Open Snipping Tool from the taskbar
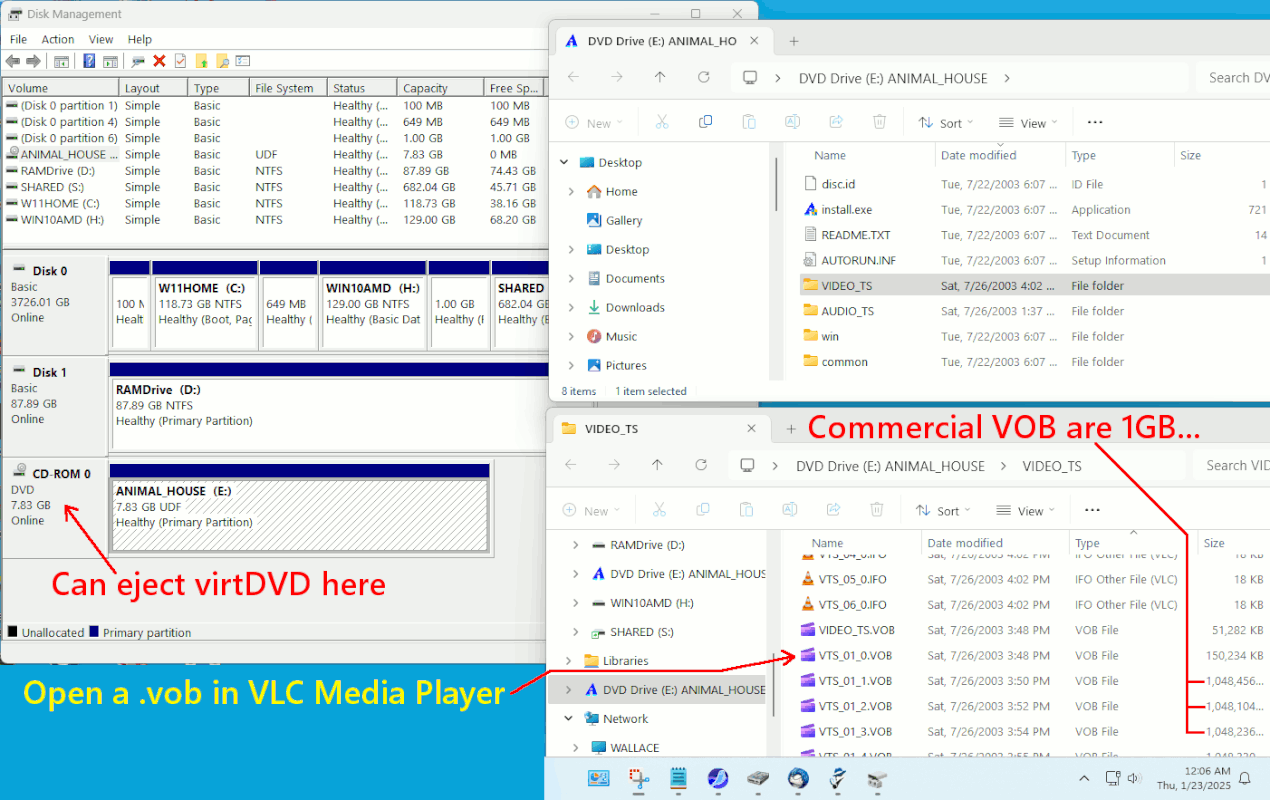This screenshot has height=800, width=1270. [640, 778]
